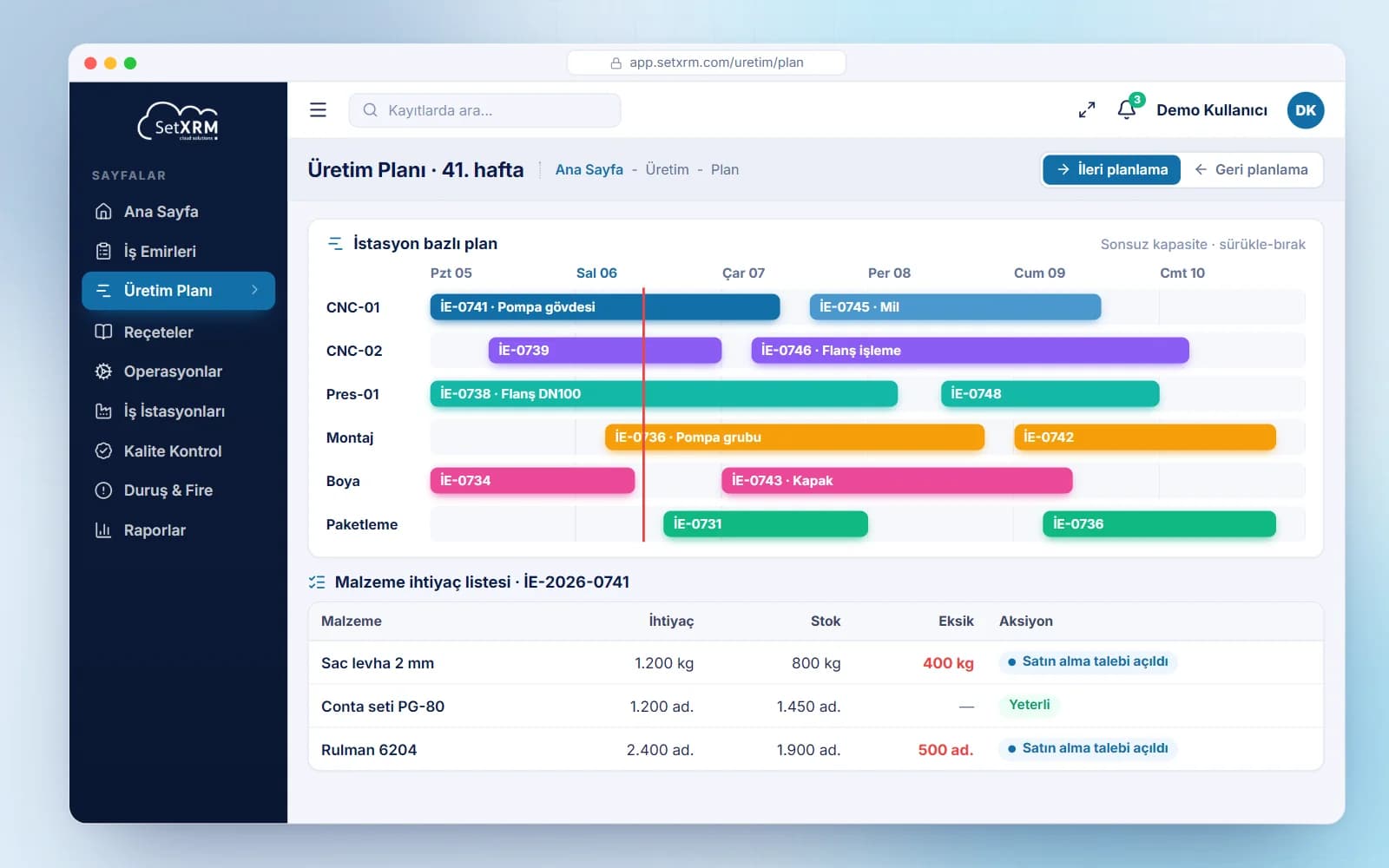Click Satın alma talebi for Rulman 6204

point(1088,748)
